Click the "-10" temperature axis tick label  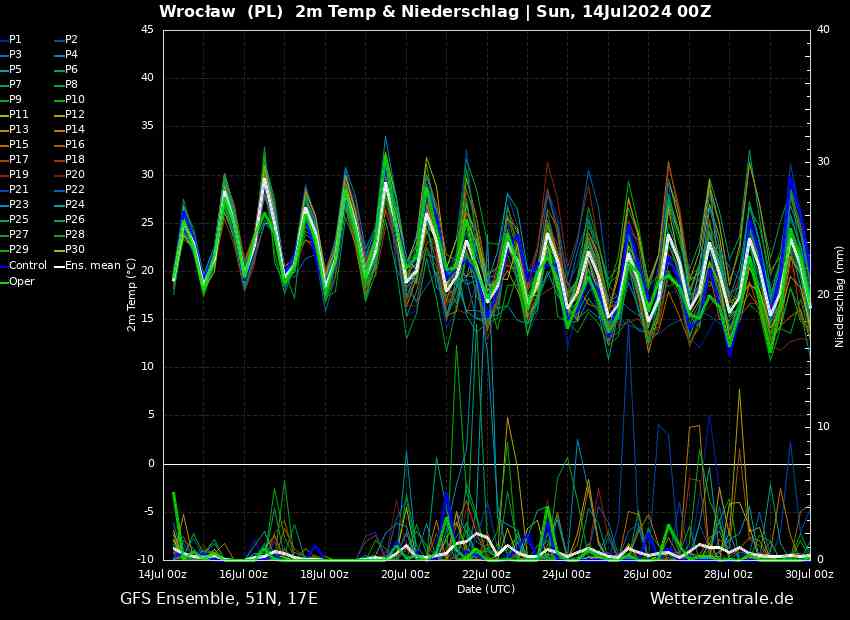coord(145,559)
